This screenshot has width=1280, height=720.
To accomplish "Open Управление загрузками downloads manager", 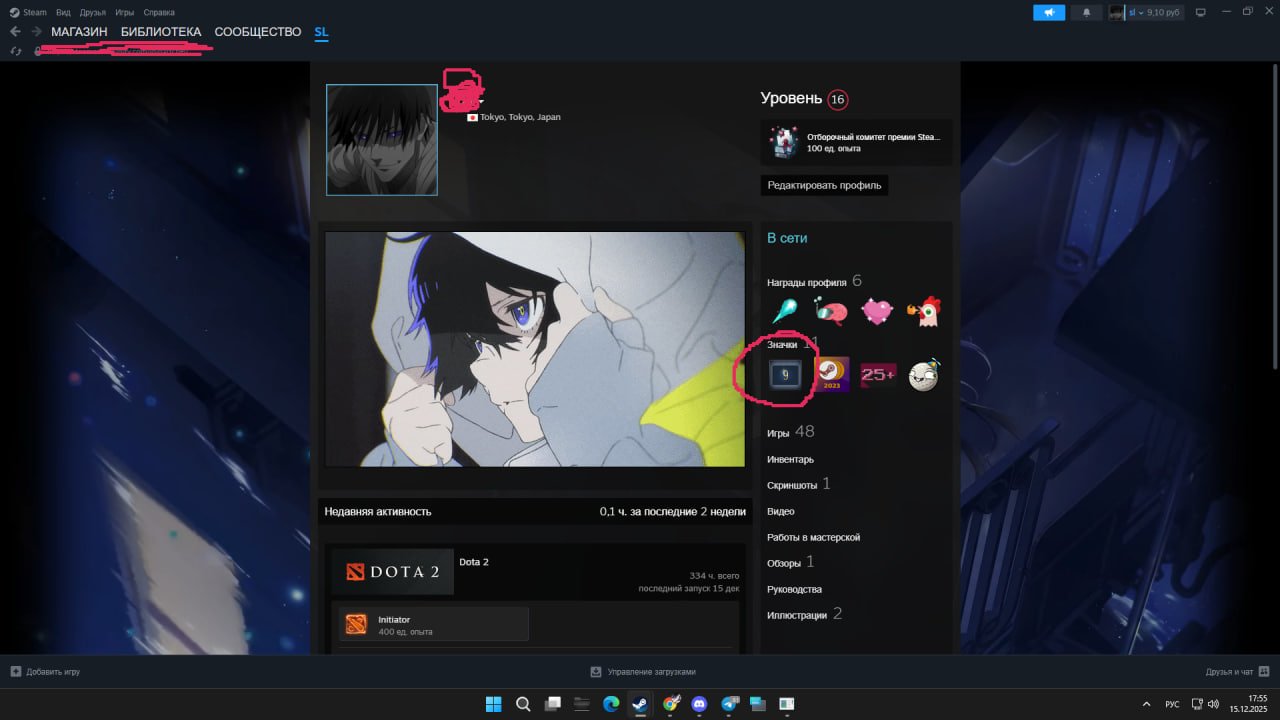I will coord(642,671).
